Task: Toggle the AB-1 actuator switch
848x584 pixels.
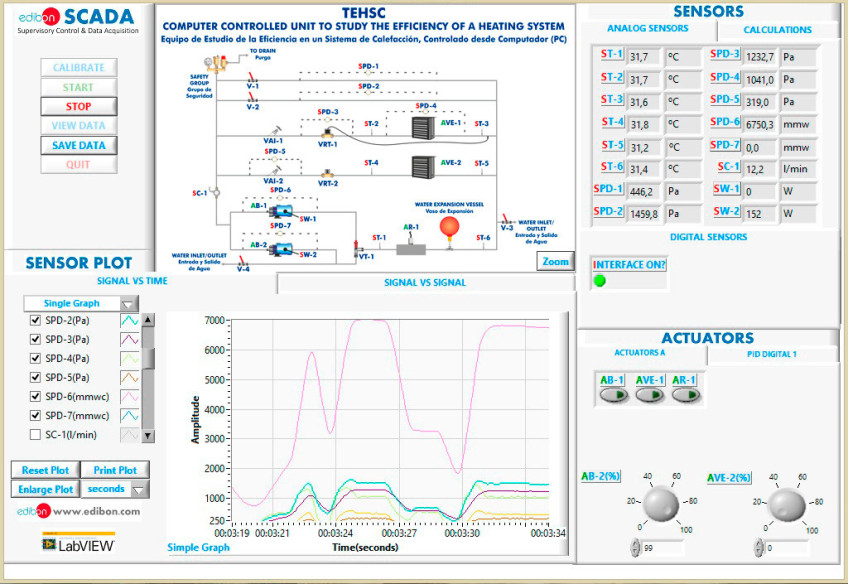Action: [613, 395]
